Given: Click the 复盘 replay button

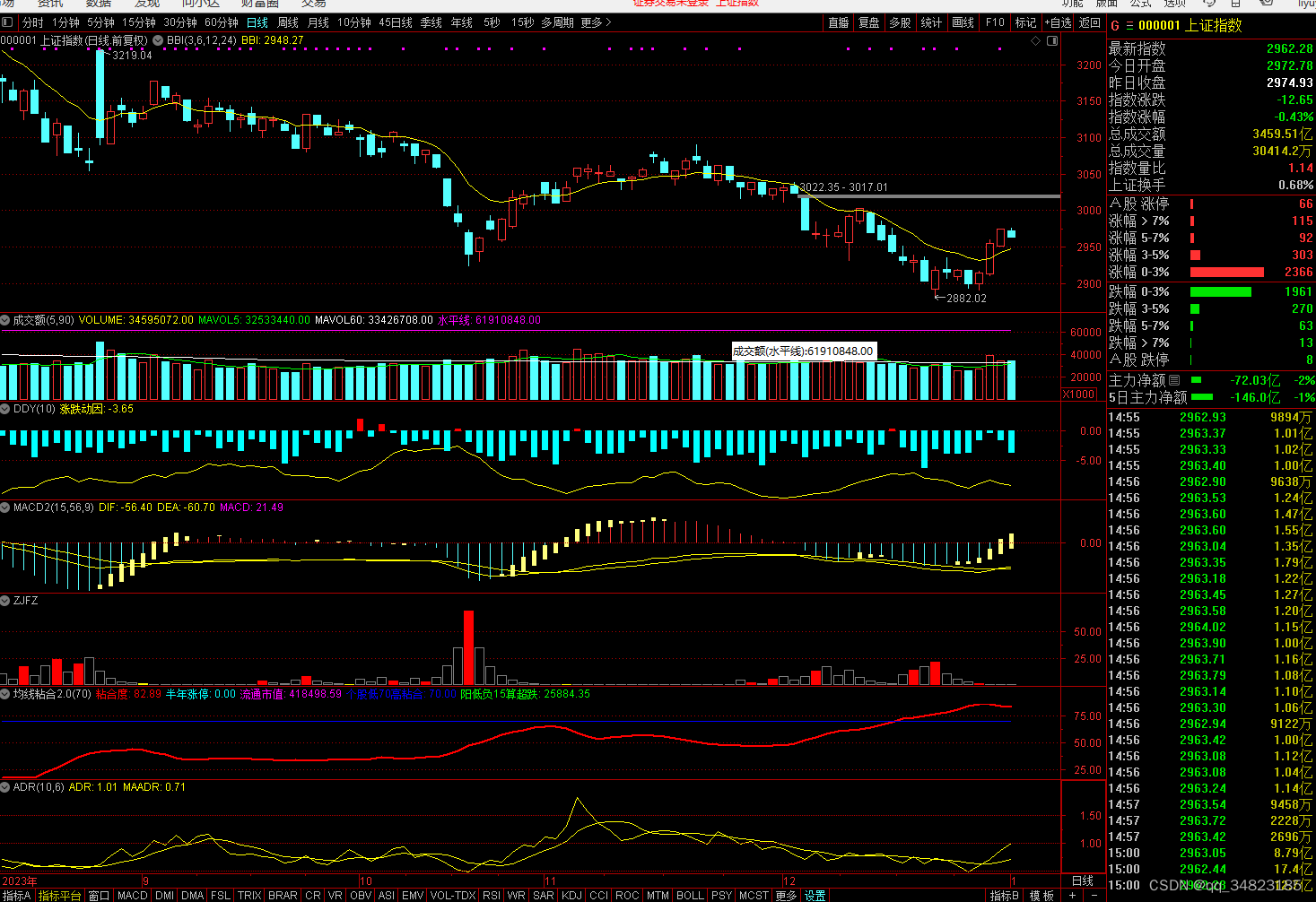Looking at the screenshot, I should coord(869,22).
